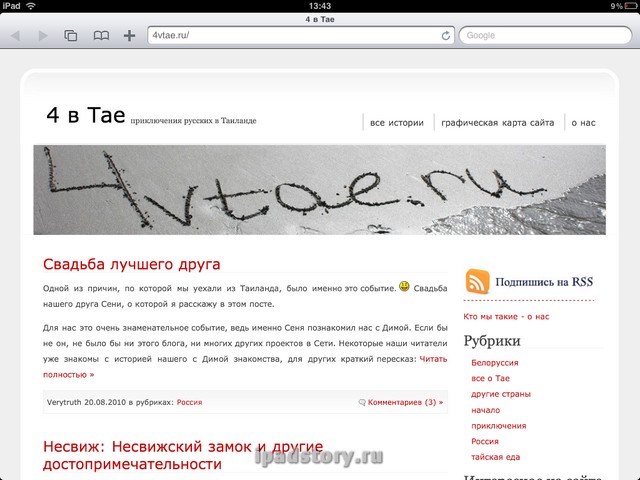This screenshot has width=640, height=480.
Task: Select the "тайская еда" rubric
Action: tap(496, 458)
